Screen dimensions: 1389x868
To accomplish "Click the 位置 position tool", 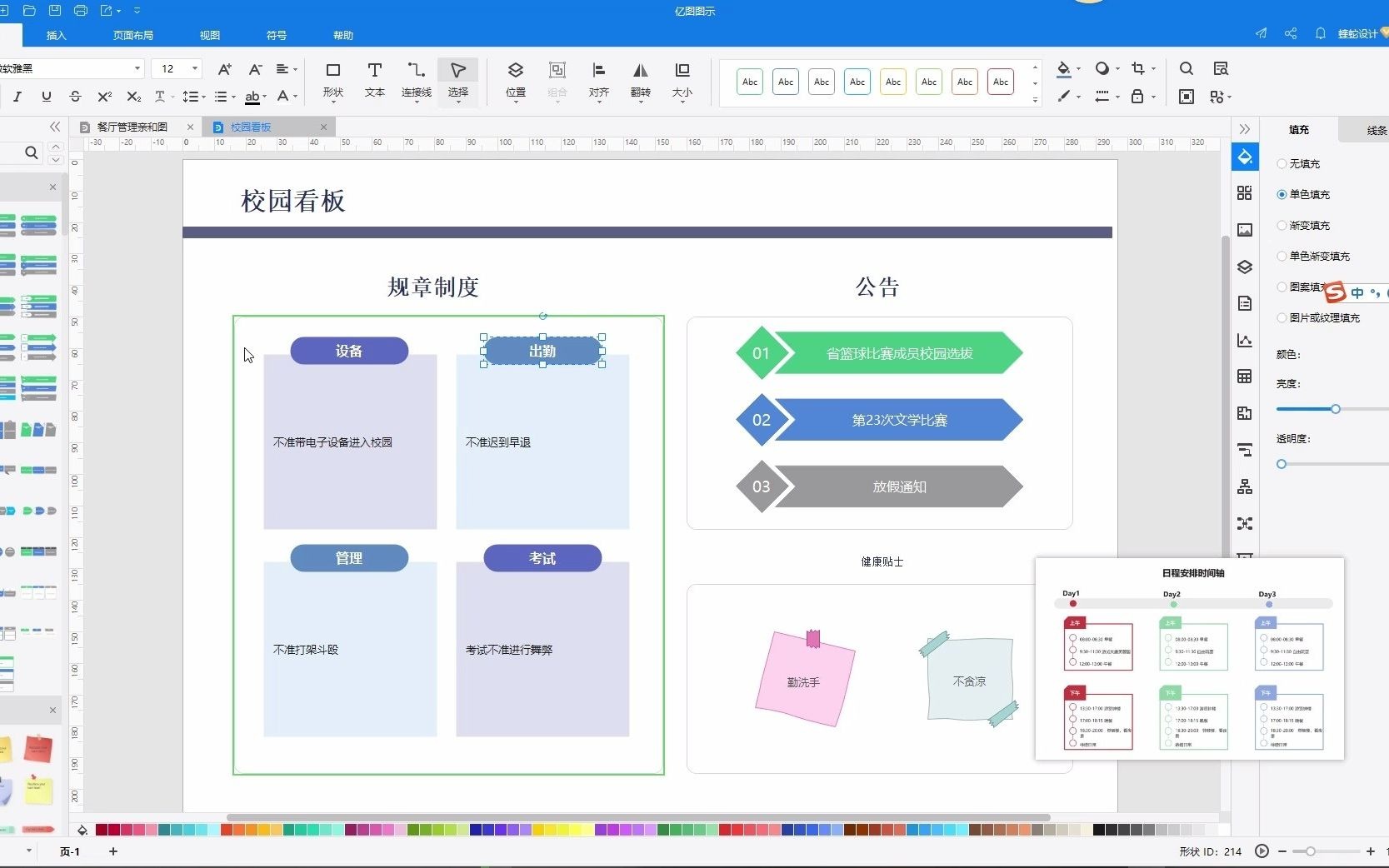I will coord(515,82).
